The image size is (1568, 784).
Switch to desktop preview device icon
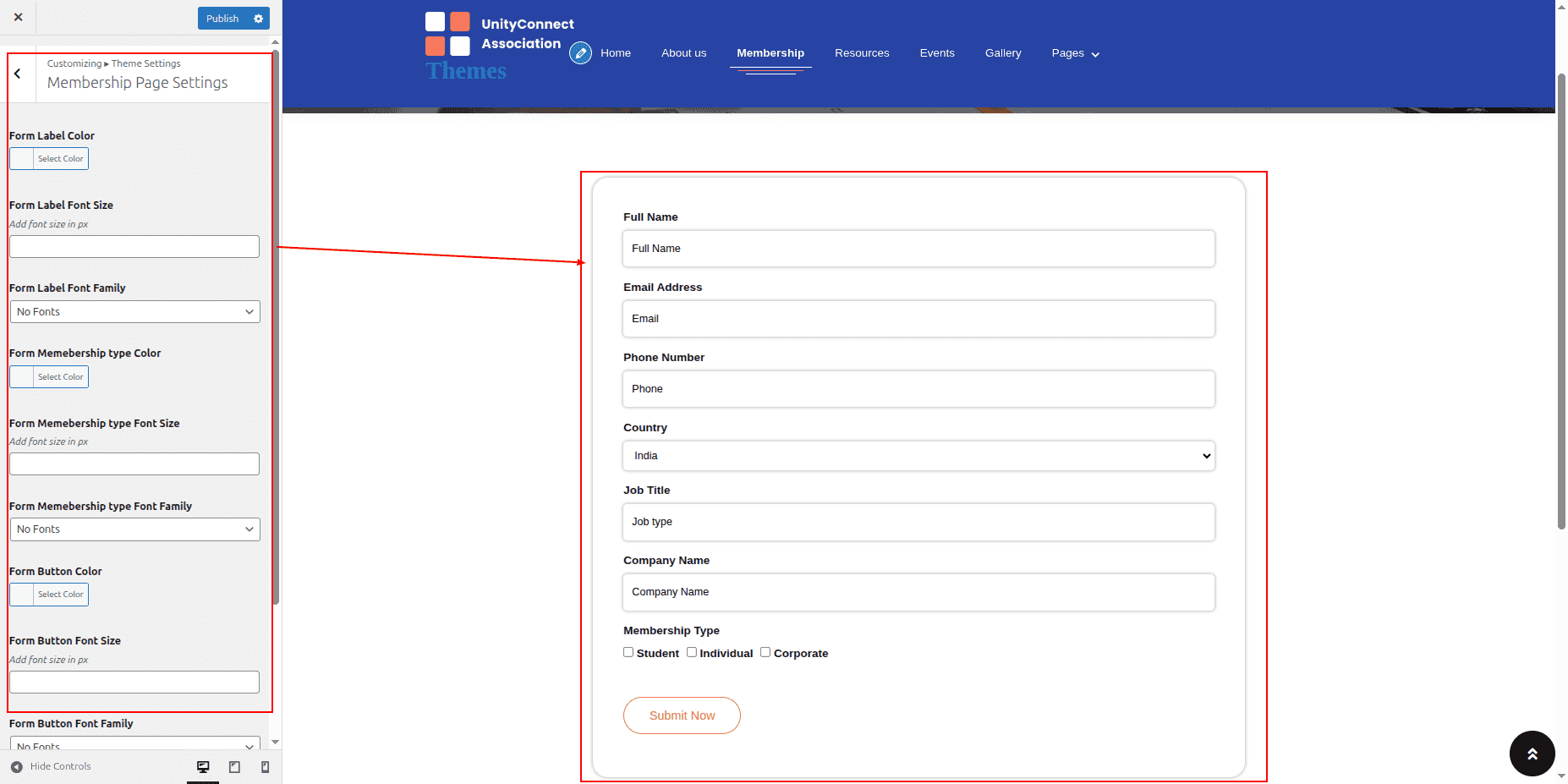pyautogui.click(x=203, y=766)
